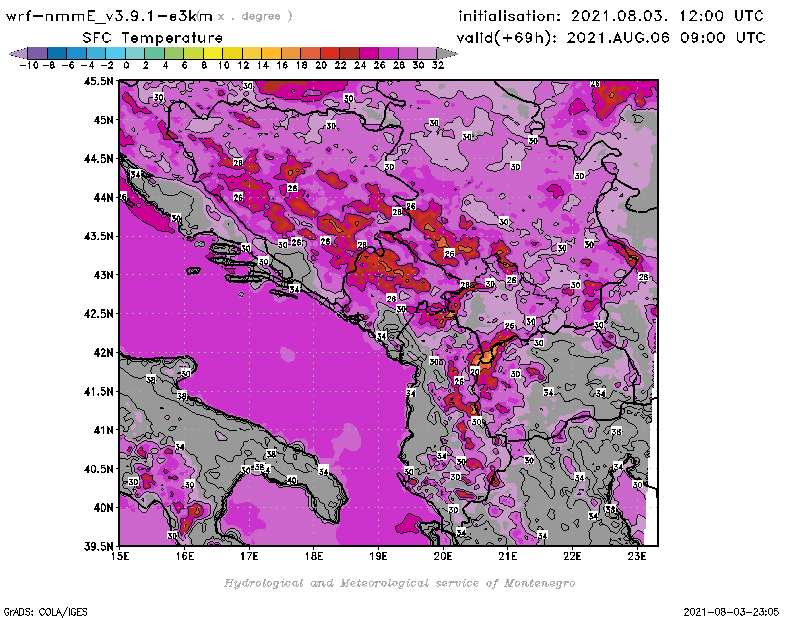Click the 17E longitude axis label
The image size is (800, 618).
coord(249,556)
